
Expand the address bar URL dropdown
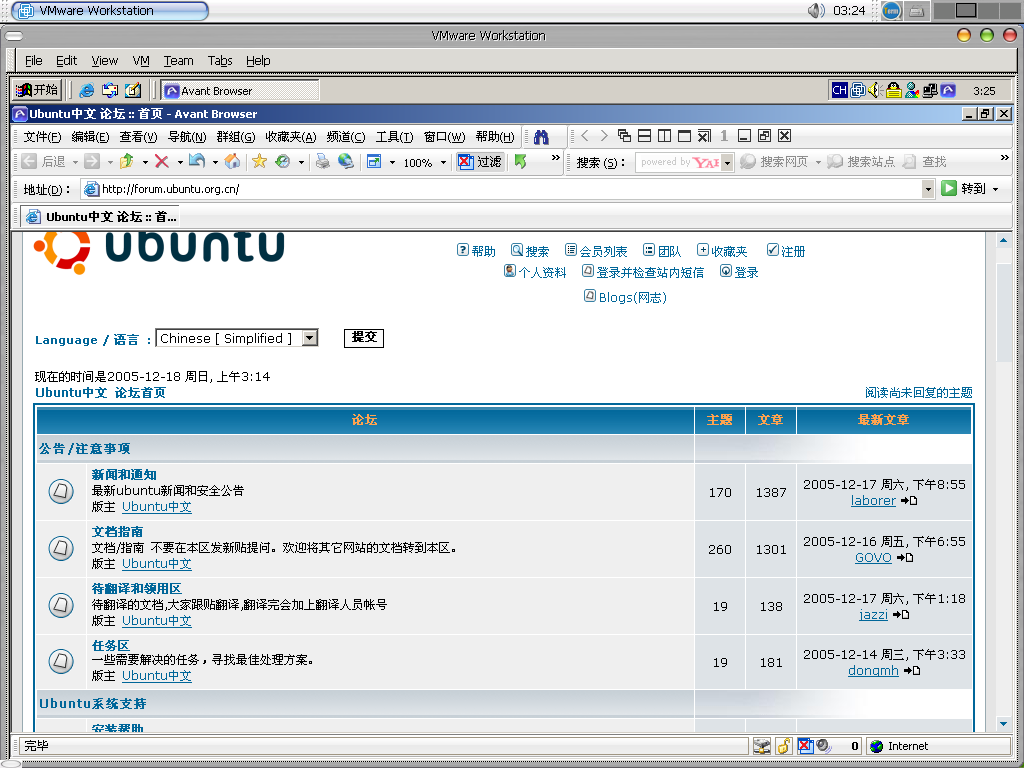927,189
